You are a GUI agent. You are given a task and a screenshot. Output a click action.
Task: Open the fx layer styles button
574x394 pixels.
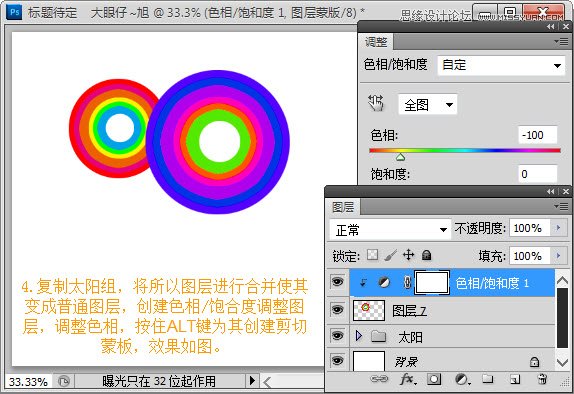tap(408, 379)
